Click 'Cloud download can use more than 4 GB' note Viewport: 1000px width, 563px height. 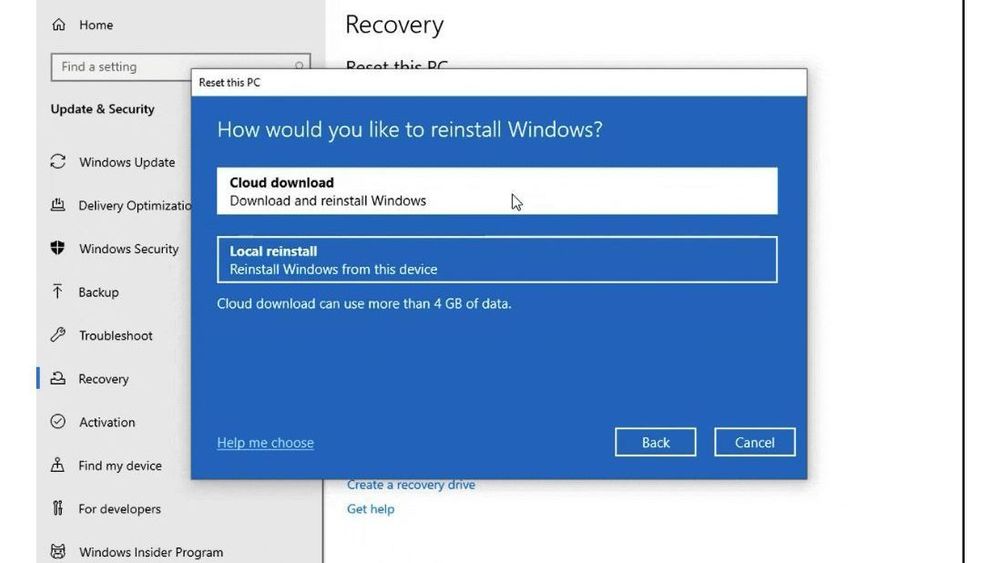pos(364,303)
